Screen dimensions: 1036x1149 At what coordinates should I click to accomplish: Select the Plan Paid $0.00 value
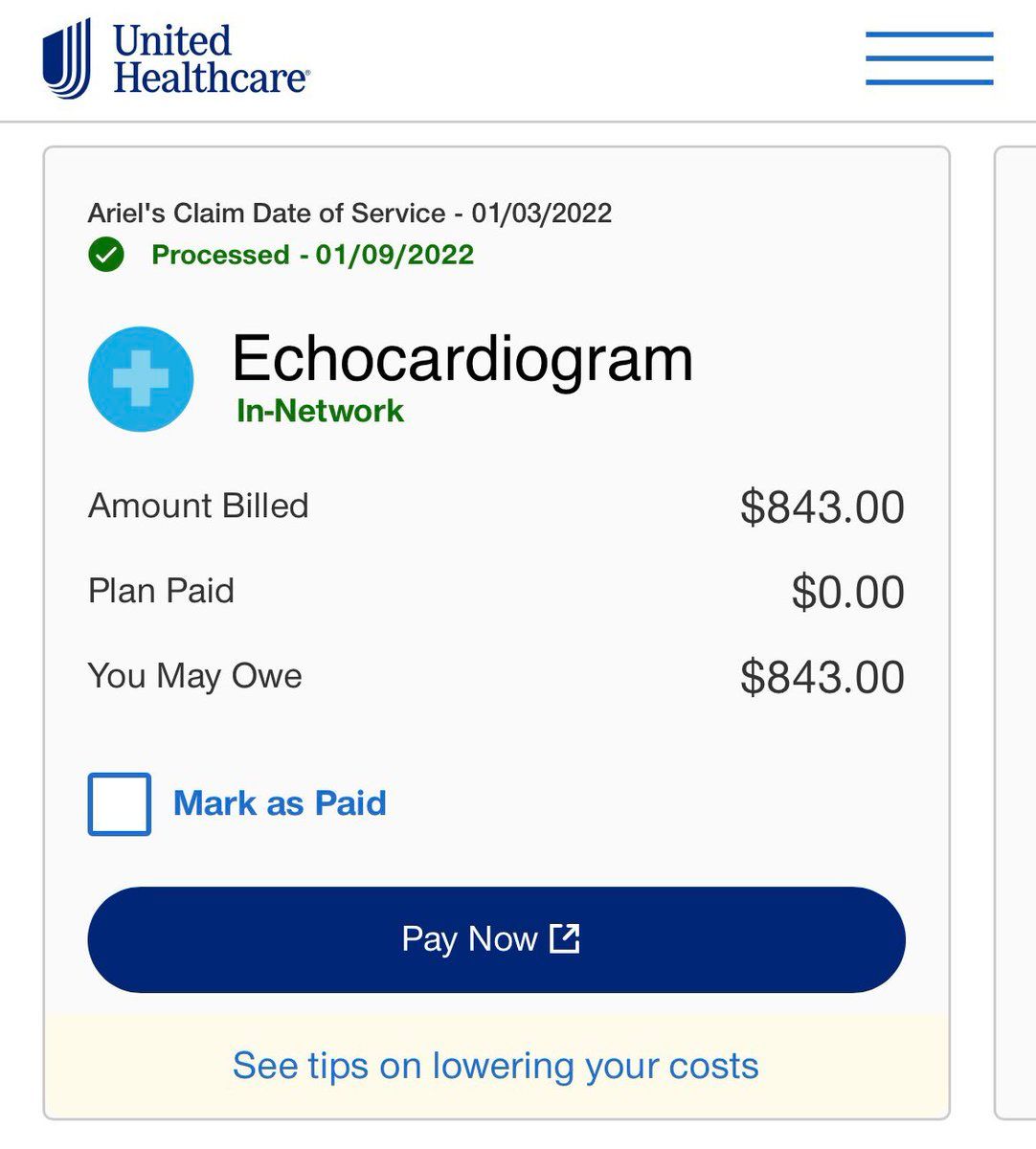[847, 592]
